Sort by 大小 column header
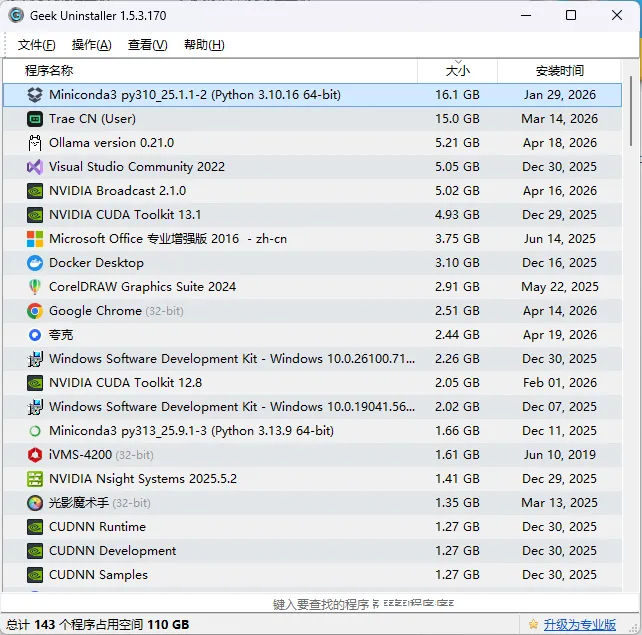 tap(457, 71)
